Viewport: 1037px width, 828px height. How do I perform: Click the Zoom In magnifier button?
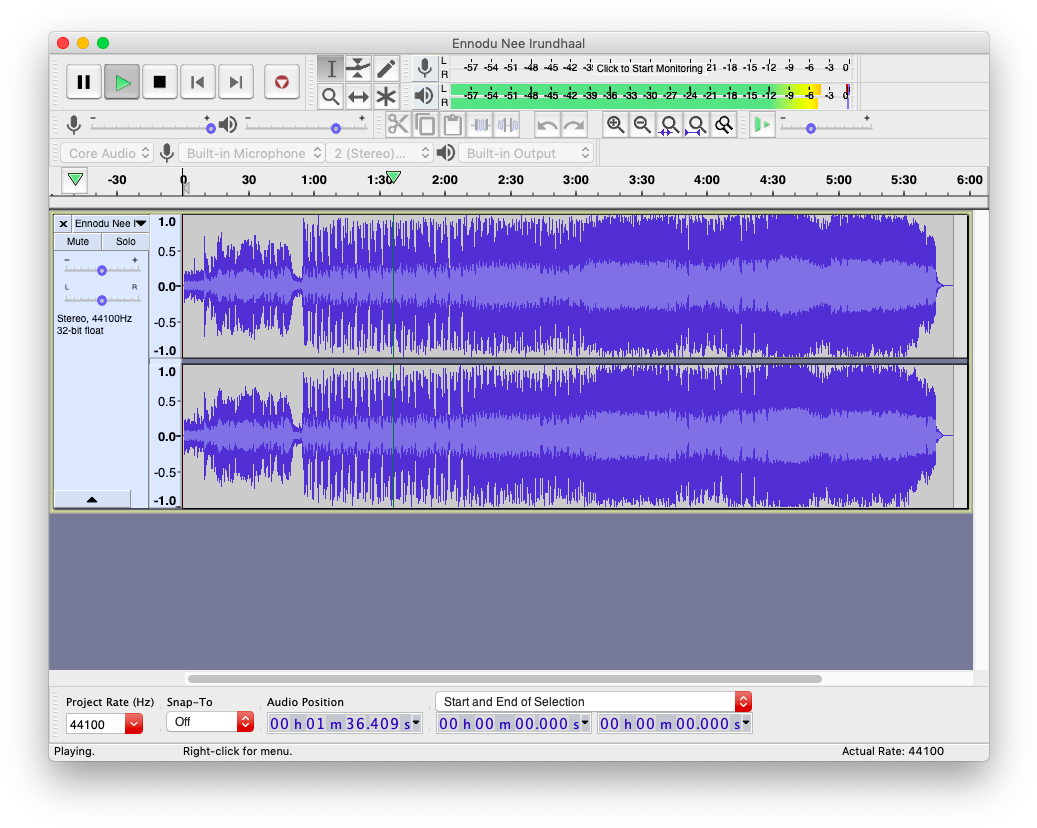point(615,125)
